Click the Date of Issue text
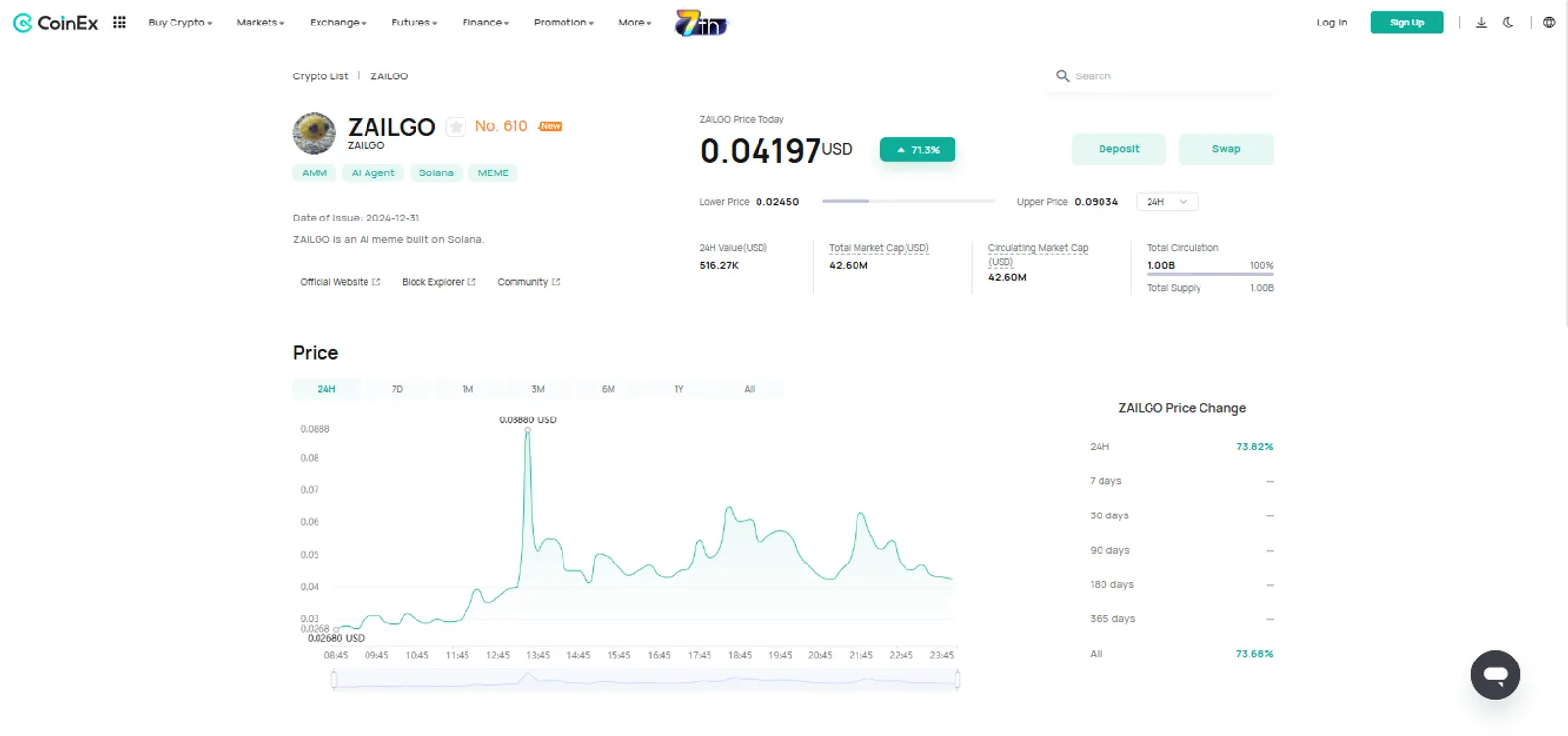1568x736 pixels. [356, 219]
